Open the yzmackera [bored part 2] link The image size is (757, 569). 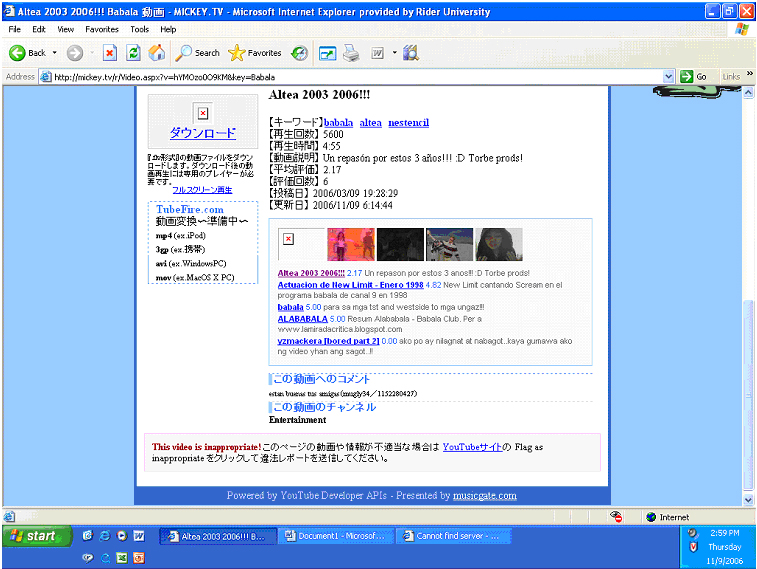pos(328,341)
